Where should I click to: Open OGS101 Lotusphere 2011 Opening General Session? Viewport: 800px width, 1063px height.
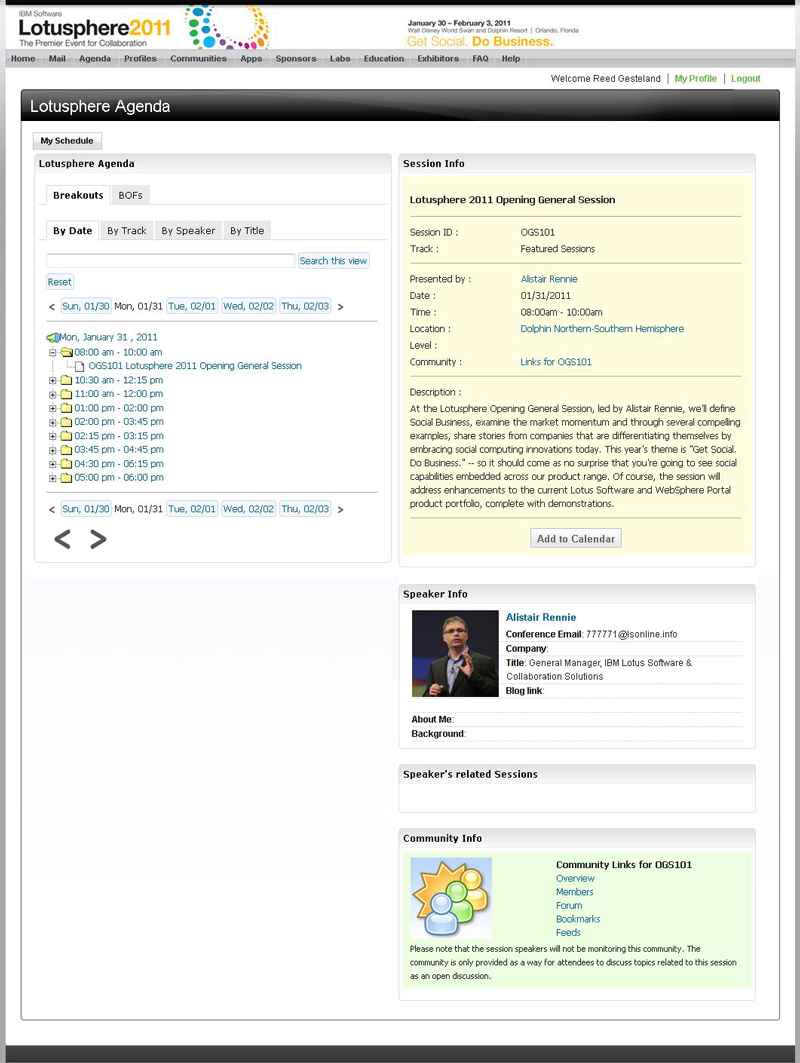click(x=195, y=366)
